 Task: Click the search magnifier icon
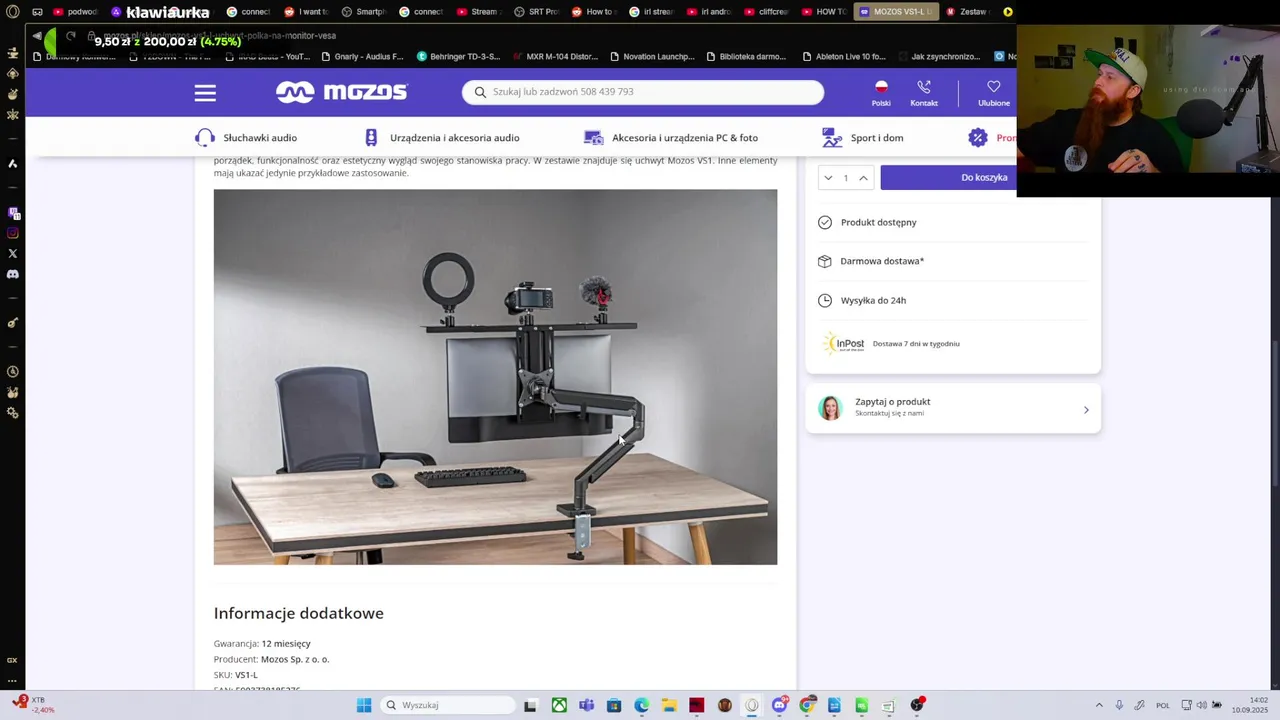(x=480, y=92)
